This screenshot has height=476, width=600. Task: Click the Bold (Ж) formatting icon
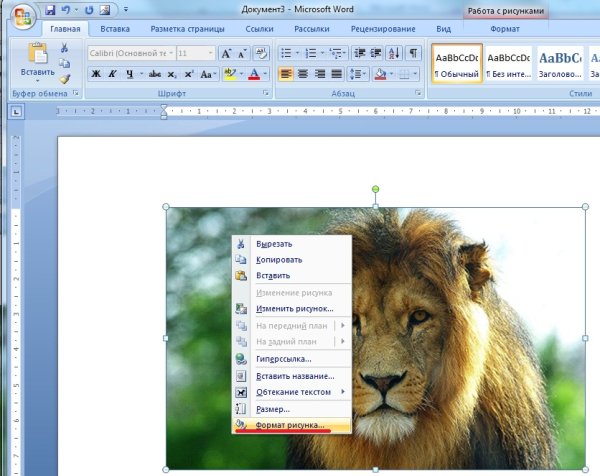click(97, 74)
